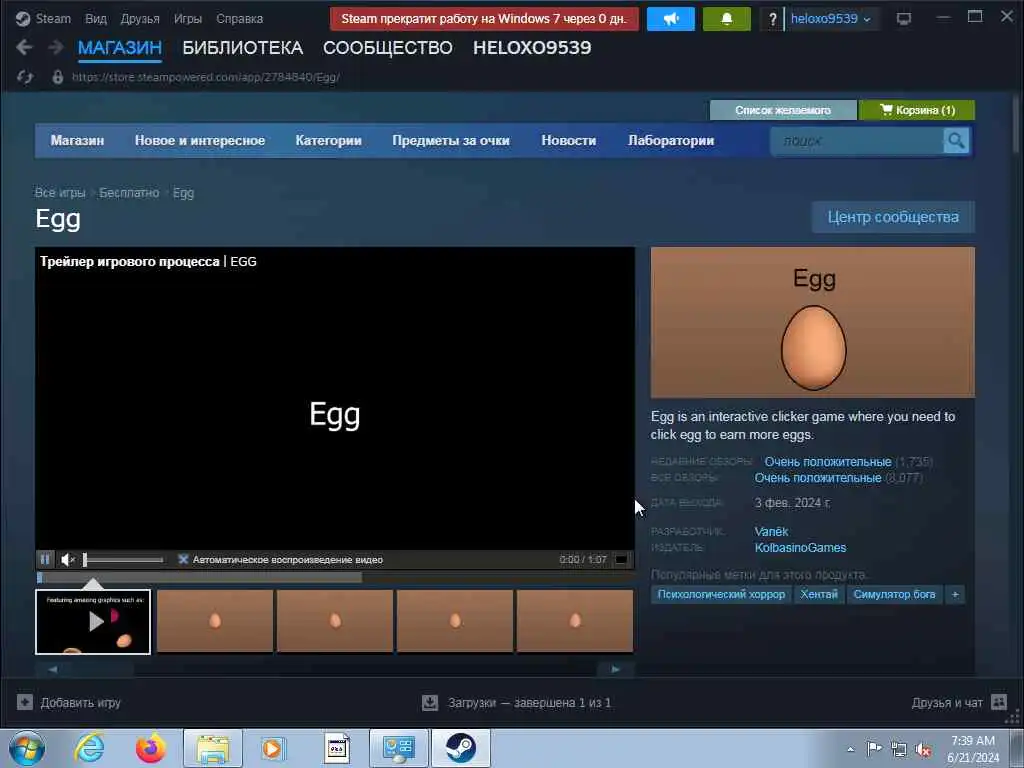1024x768 pixels.
Task: Switch to the СООБЩЕСТВО tab
Action: [x=387, y=48]
